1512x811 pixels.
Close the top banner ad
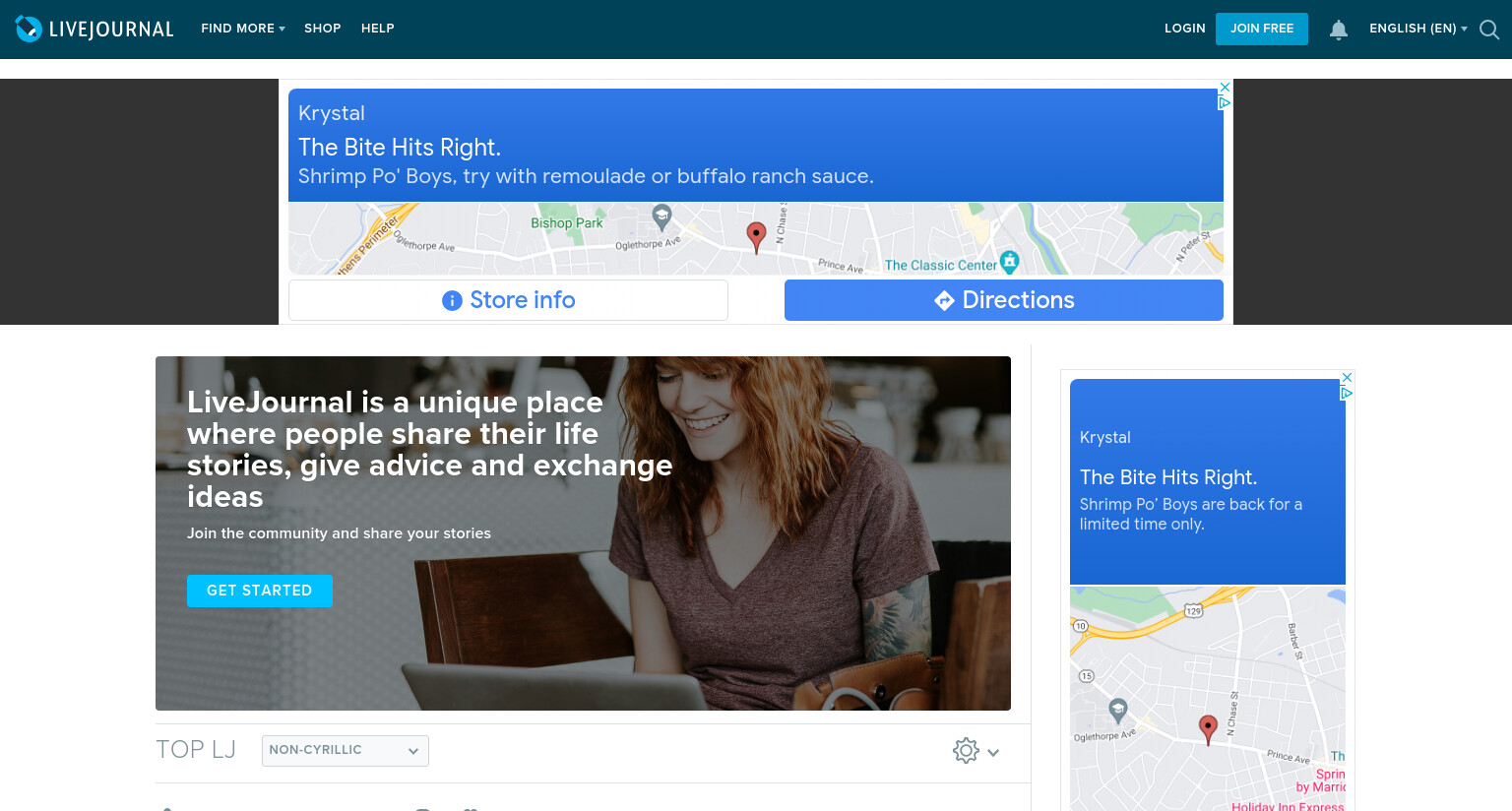[1226, 88]
